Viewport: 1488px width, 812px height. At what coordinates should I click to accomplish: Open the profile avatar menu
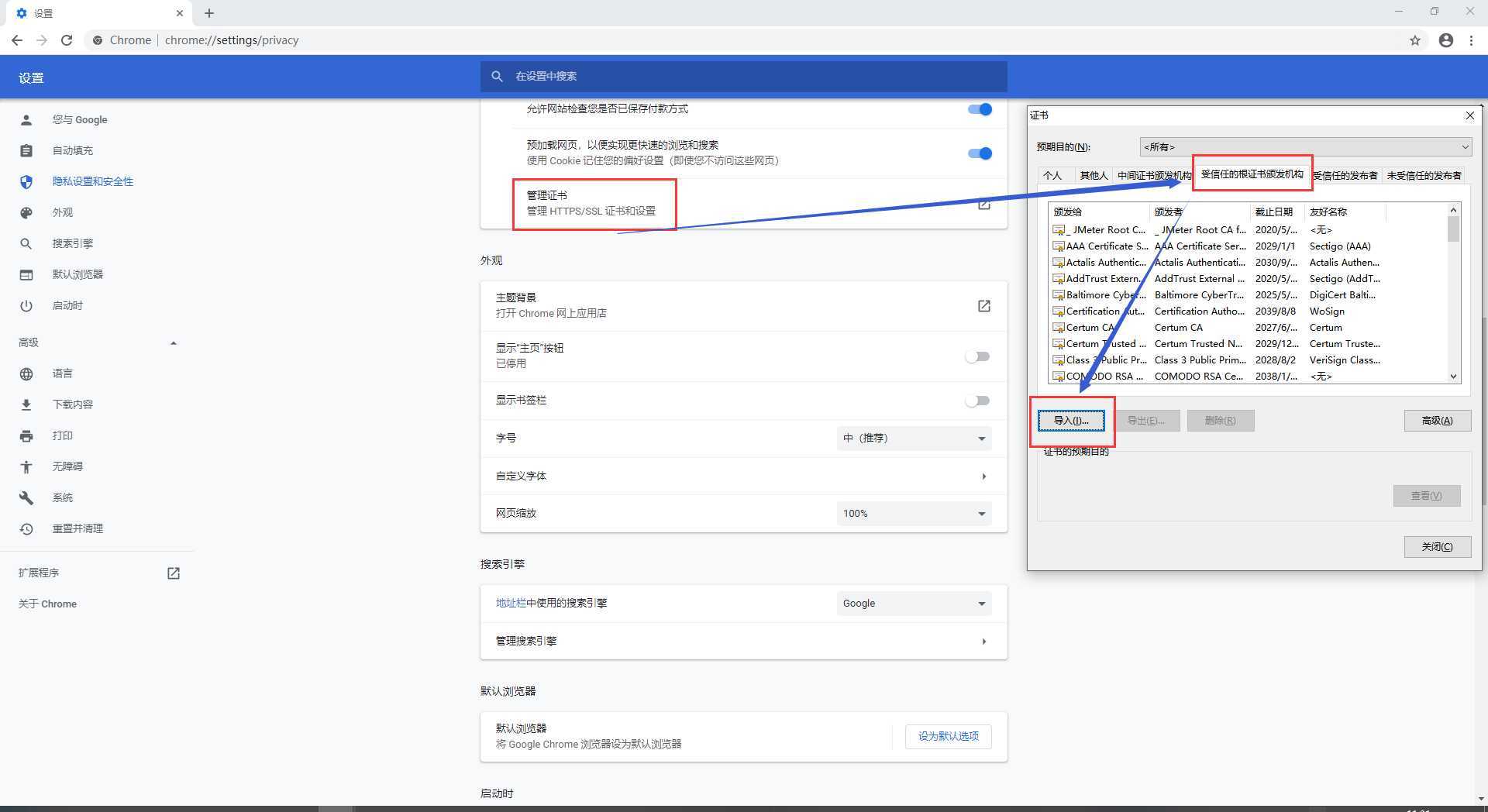tap(1446, 40)
